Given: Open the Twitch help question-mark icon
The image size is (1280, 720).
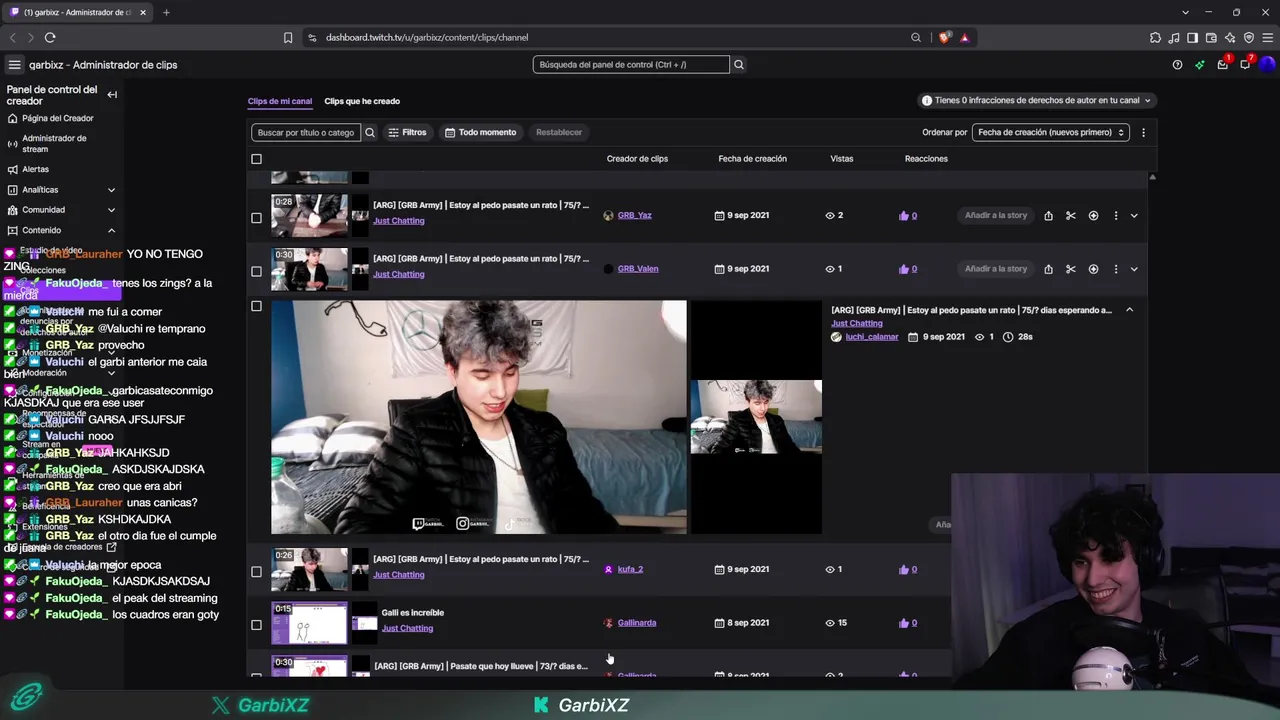Looking at the screenshot, I should click(1177, 65).
